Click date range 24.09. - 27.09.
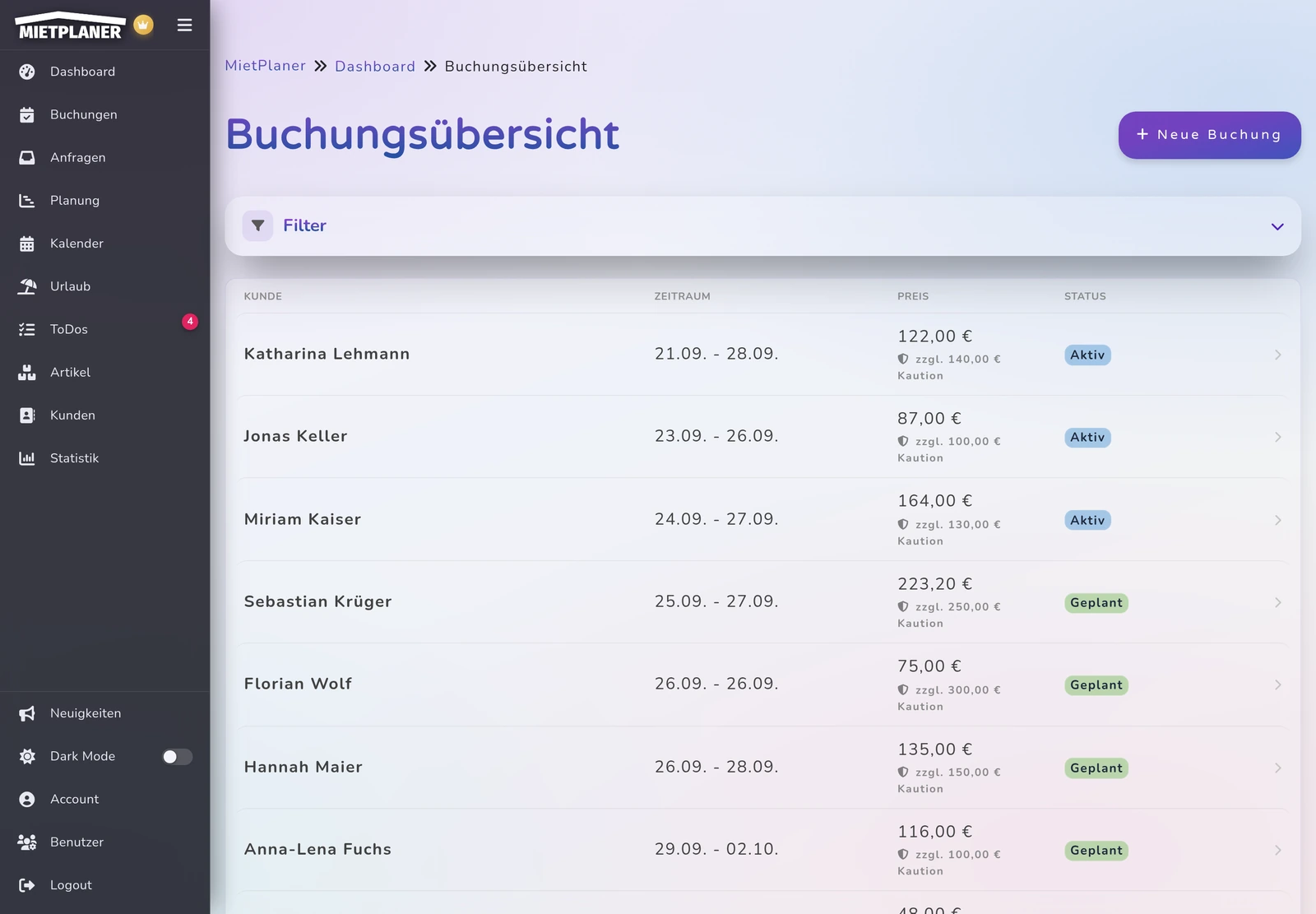Image resolution: width=1316 pixels, height=914 pixels. point(716,519)
